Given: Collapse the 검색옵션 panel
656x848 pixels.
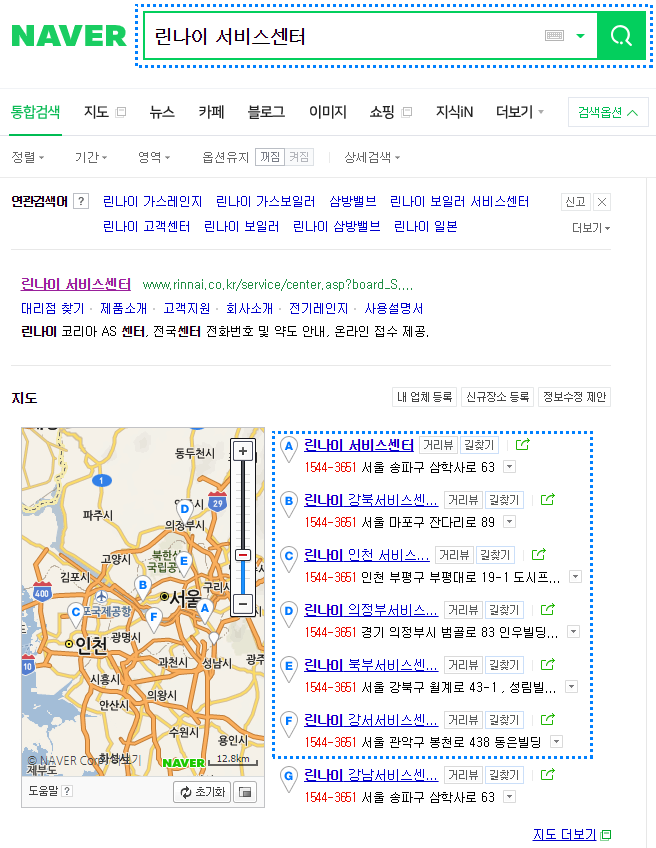Looking at the screenshot, I should tap(608, 112).
